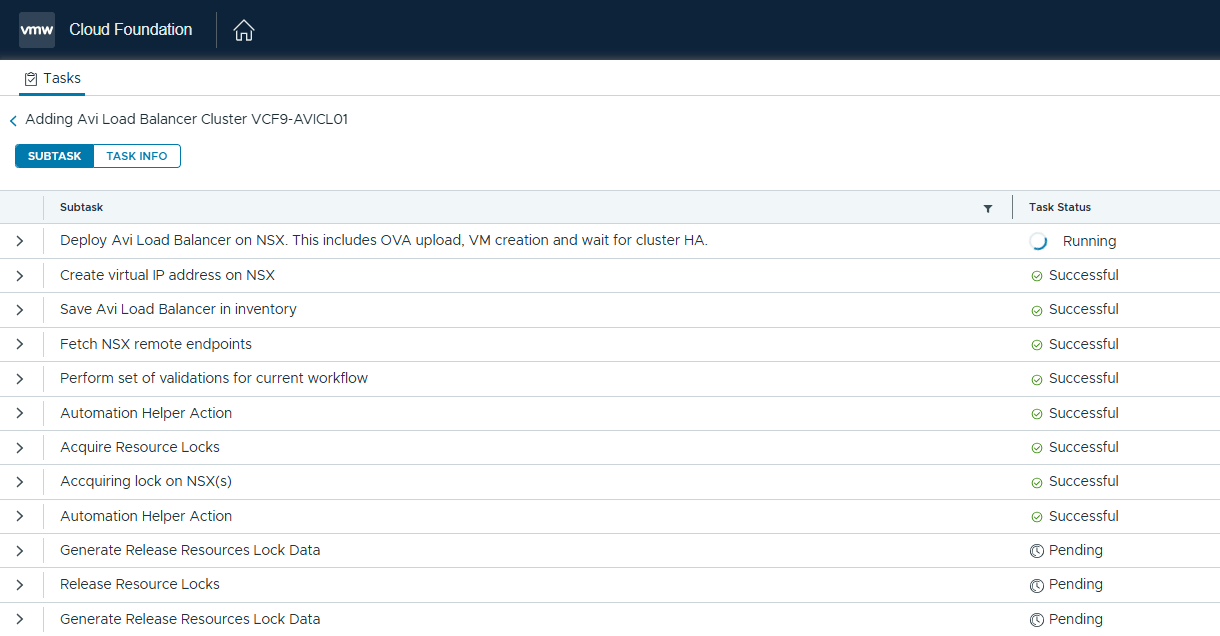Expand the Create virtual IP address row

[20, 275]
